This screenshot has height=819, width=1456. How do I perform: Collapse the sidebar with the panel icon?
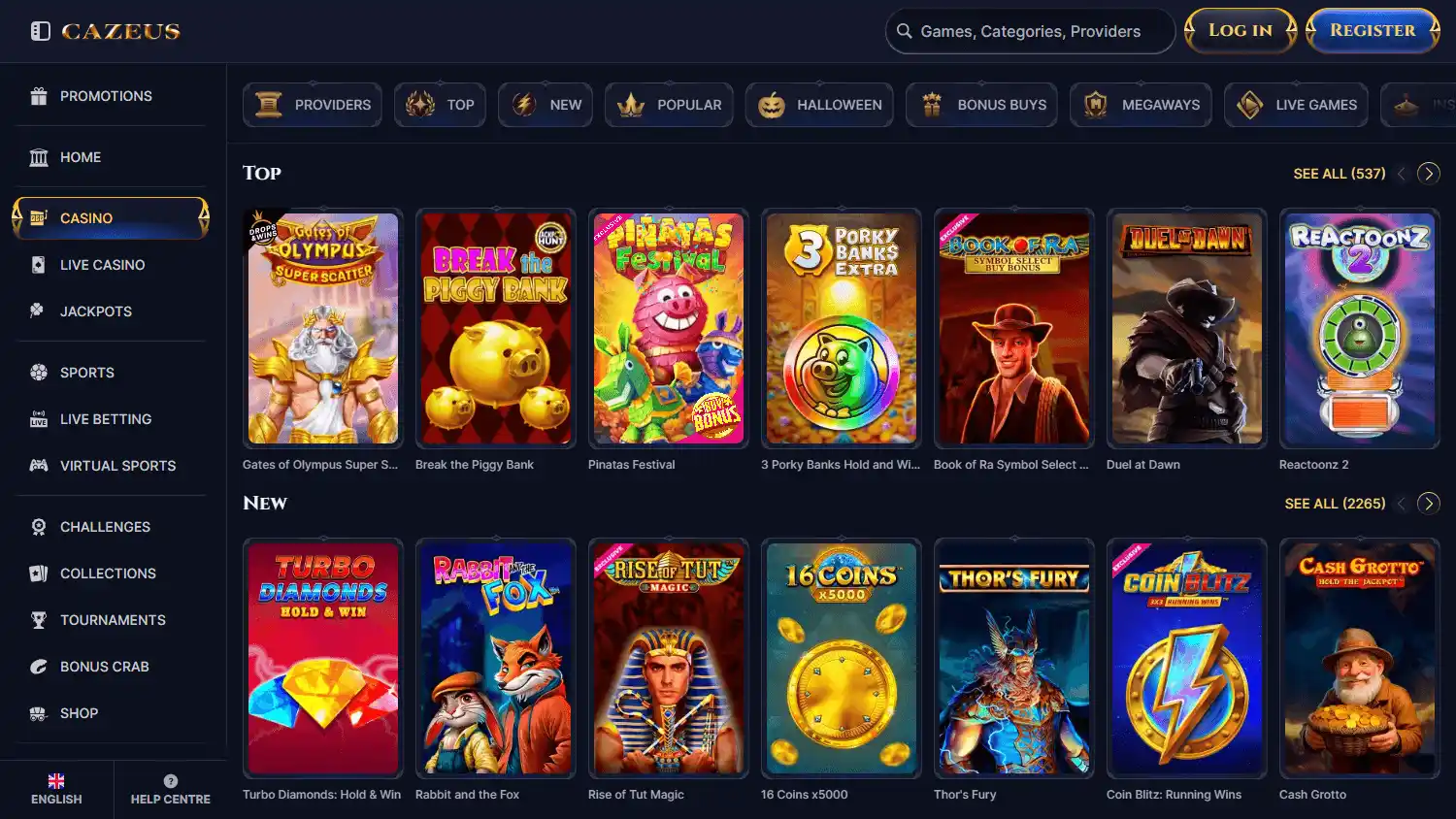pyautogui.click(x=40, y=31)
